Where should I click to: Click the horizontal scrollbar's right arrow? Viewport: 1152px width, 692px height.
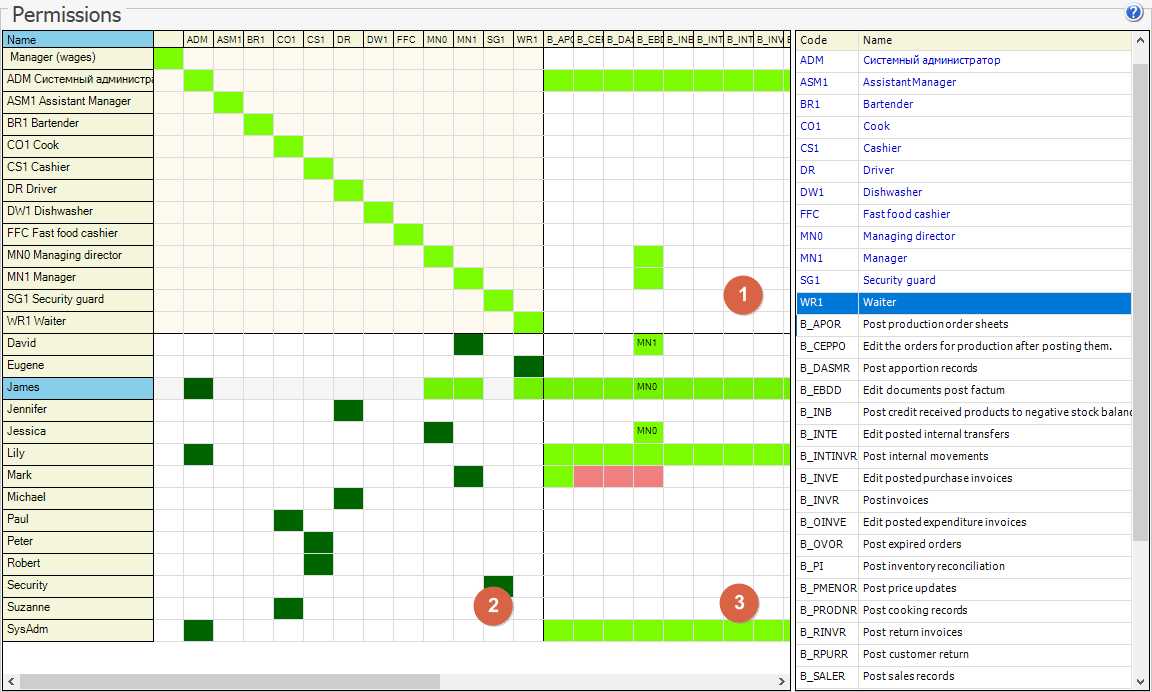coord(781,681)
